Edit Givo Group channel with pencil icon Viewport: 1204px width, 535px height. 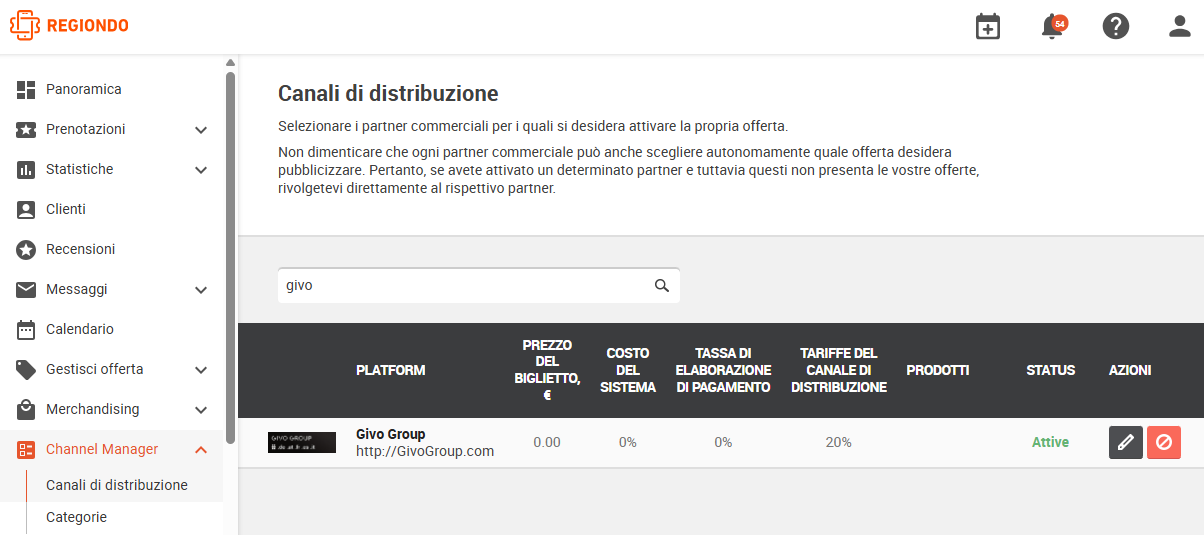(1126, 442)
